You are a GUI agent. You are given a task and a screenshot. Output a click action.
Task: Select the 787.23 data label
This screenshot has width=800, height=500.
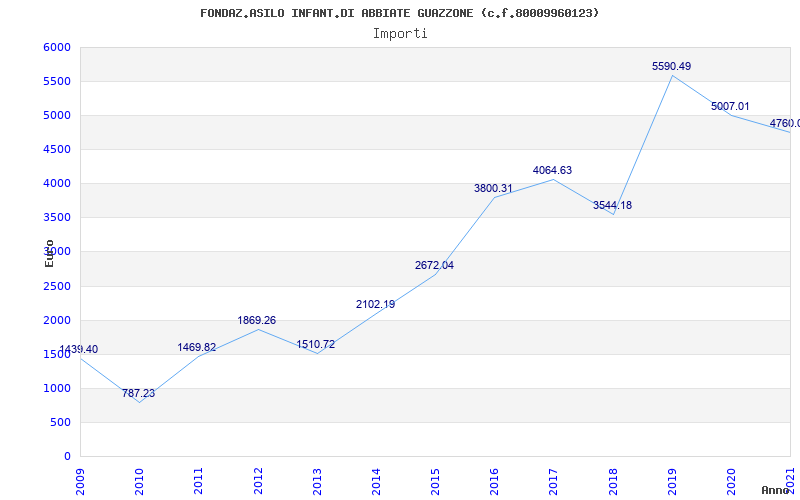point(138,393)
